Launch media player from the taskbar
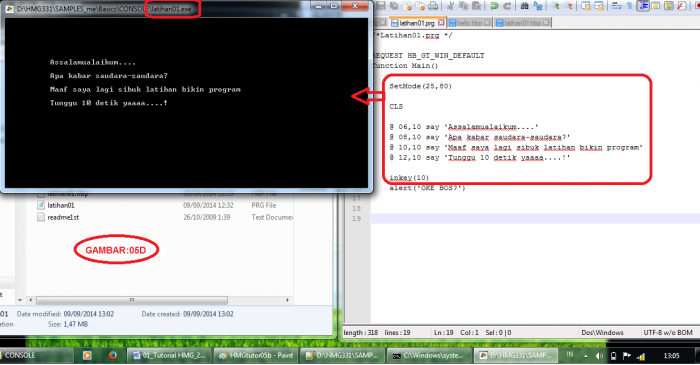This screenshot has height=365, width=700. (x=87, y=356)
